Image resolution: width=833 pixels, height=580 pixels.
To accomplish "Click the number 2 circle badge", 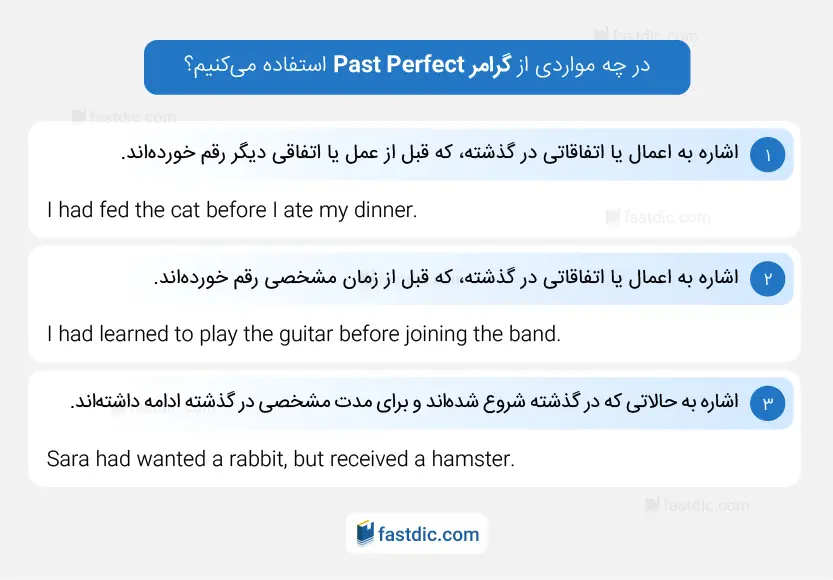I will pos(767,279).
